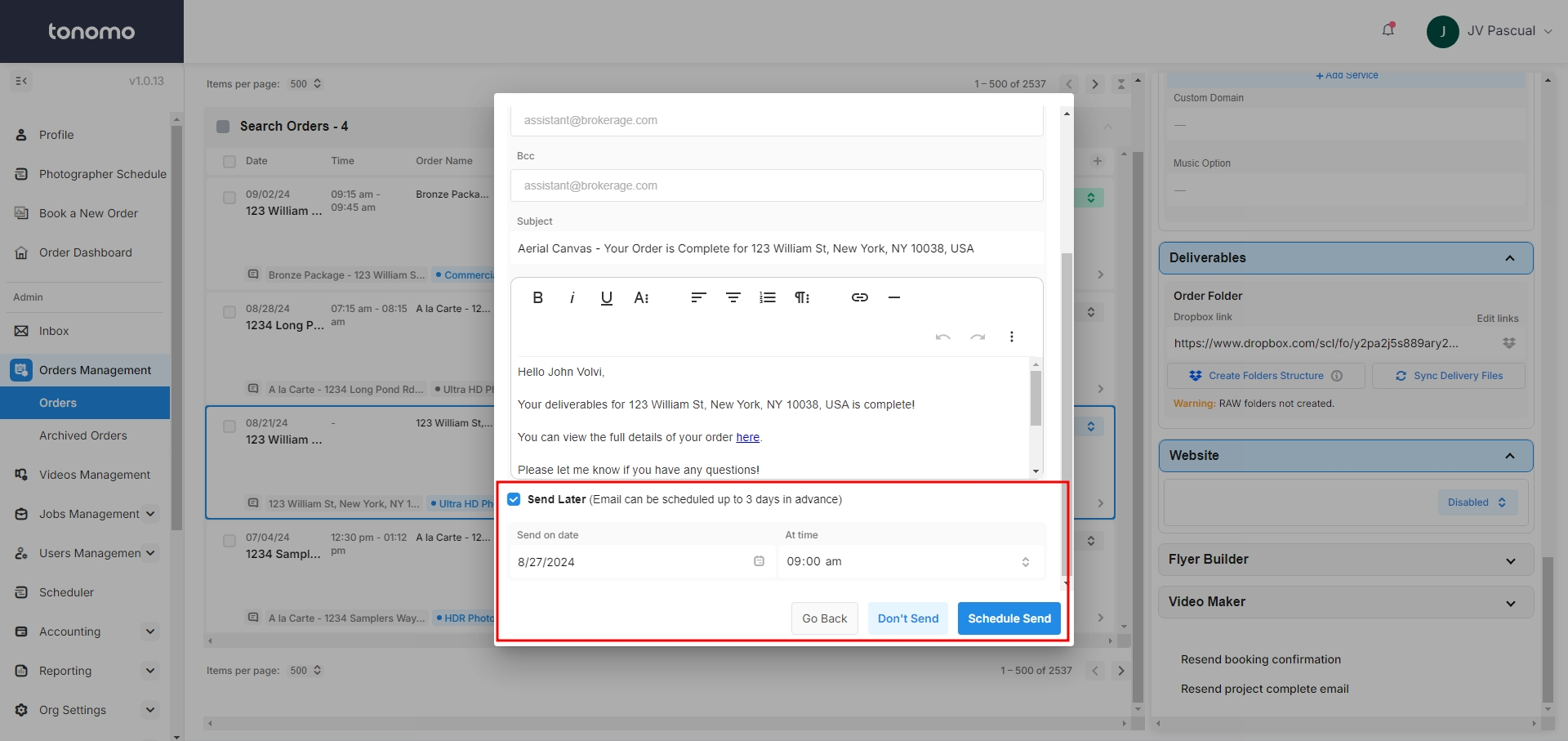Select all orders checkbox in Search Orders

coord(223,126)
